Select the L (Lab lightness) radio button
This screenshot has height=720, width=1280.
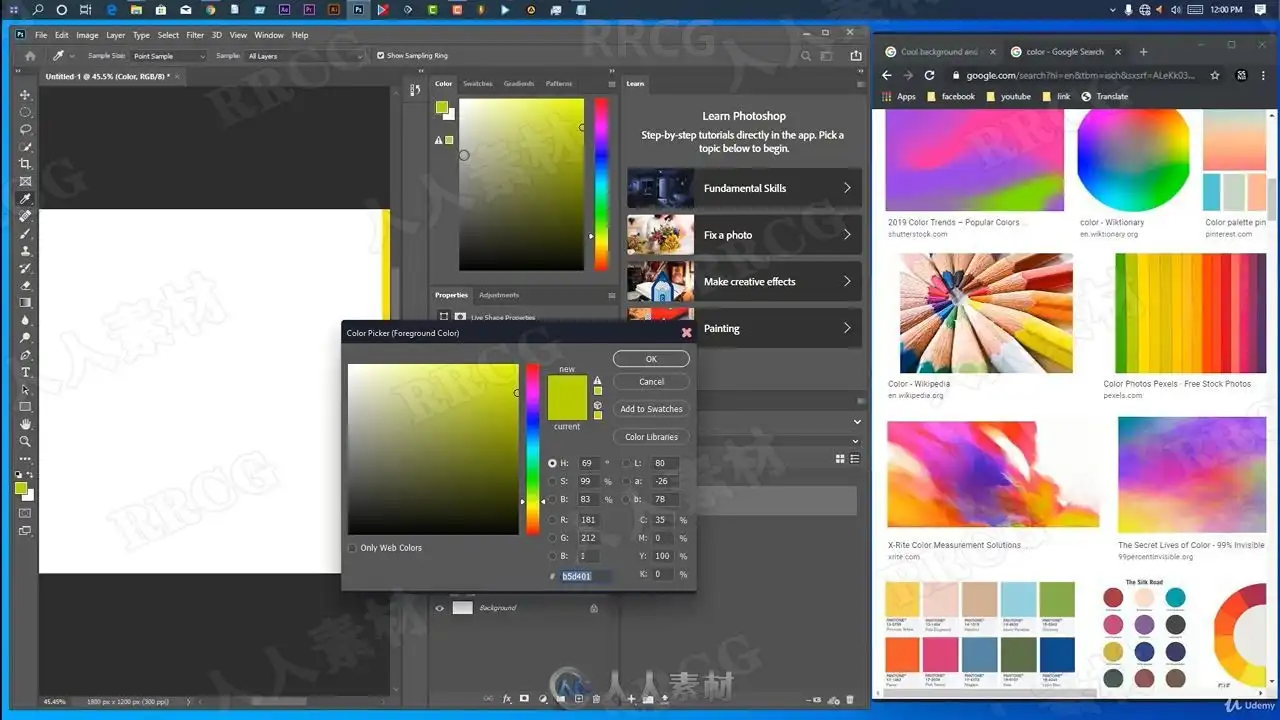pos(627,463)
